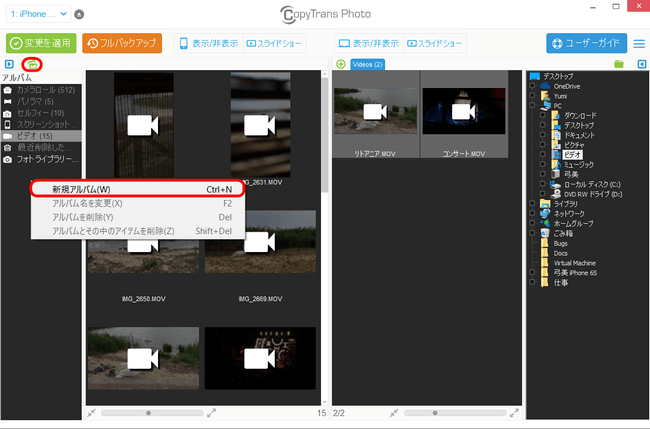Select the 最近削除した album
Image resolution: width=650 pixels, height=429 pixels.
[41, 148]
